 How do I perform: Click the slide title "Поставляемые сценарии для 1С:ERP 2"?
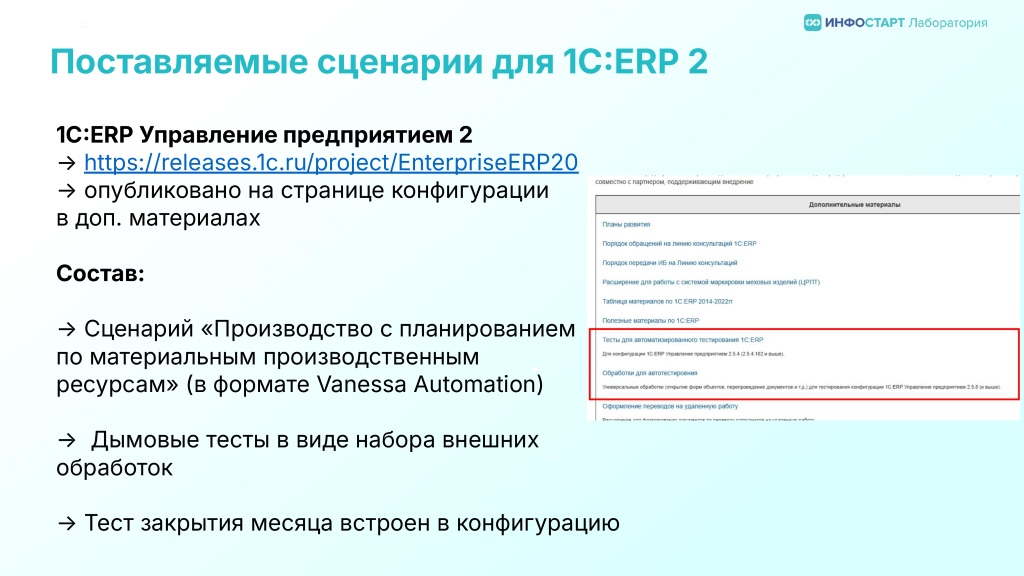(x=379, y=61)
